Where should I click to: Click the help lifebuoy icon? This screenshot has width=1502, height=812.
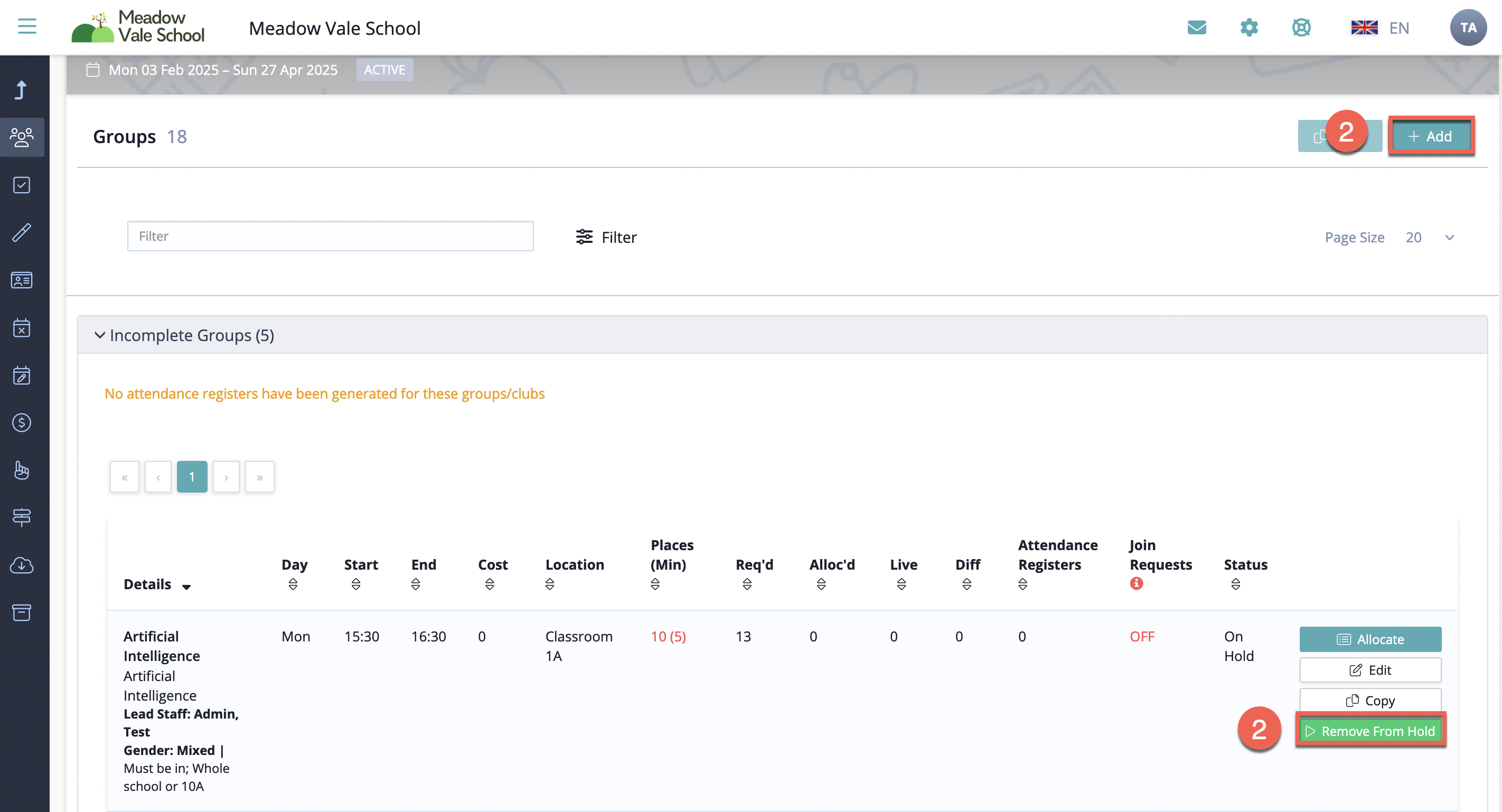[x=1301, y=27]
